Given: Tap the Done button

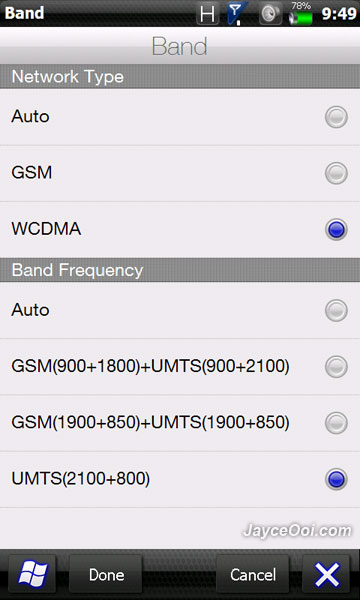Looking at the screenshot, I should (106, 574).
